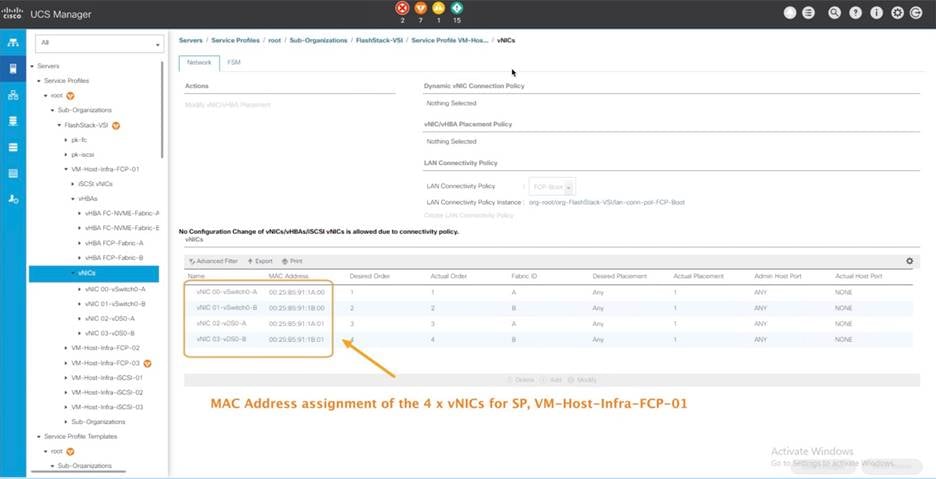936x479 pixels.
Task: Click navigation tree vertical scrollbar
Action: tap(162, 109)
